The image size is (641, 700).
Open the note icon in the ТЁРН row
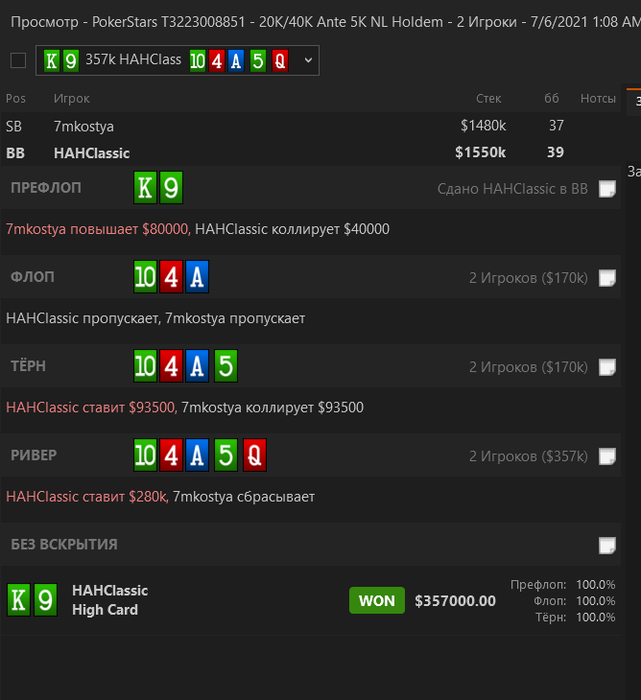[x=607, y=367]
